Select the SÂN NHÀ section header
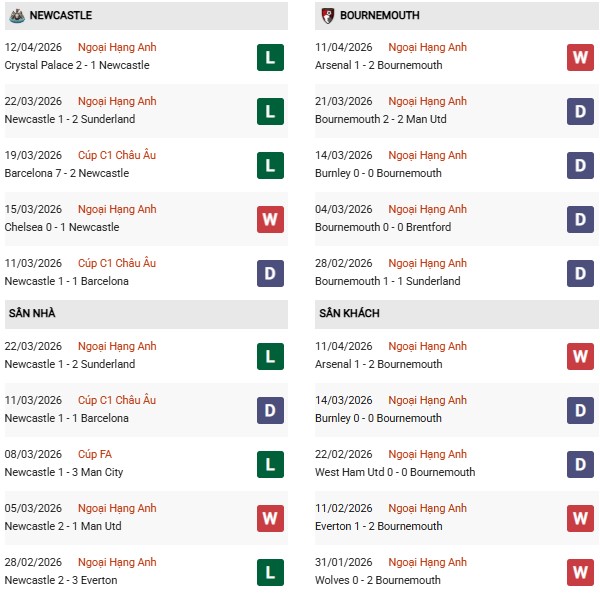Viewport: 600px width, 594px height. click(x=32, y=313)
